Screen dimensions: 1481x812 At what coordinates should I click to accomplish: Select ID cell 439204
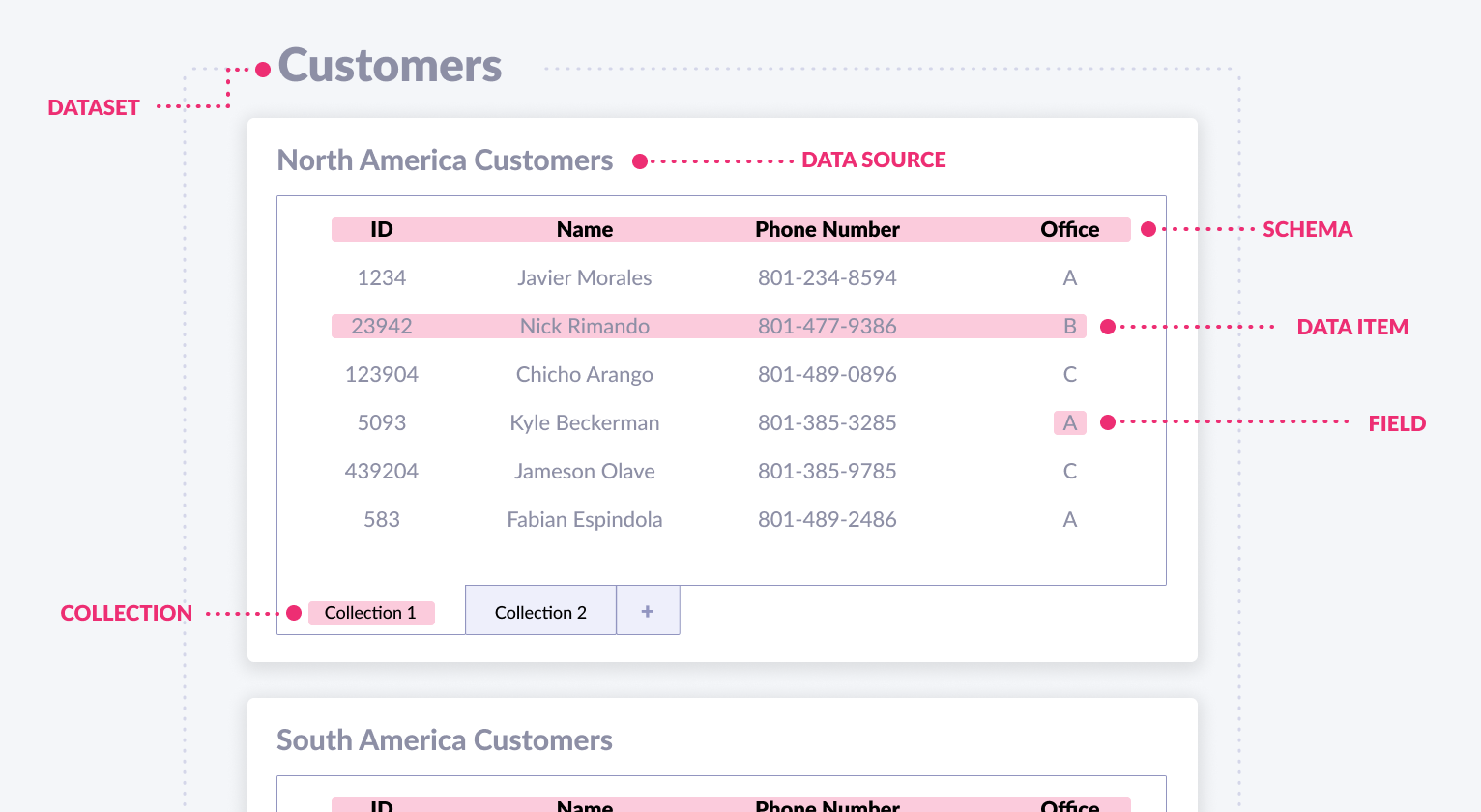click(x=382, y=471)
